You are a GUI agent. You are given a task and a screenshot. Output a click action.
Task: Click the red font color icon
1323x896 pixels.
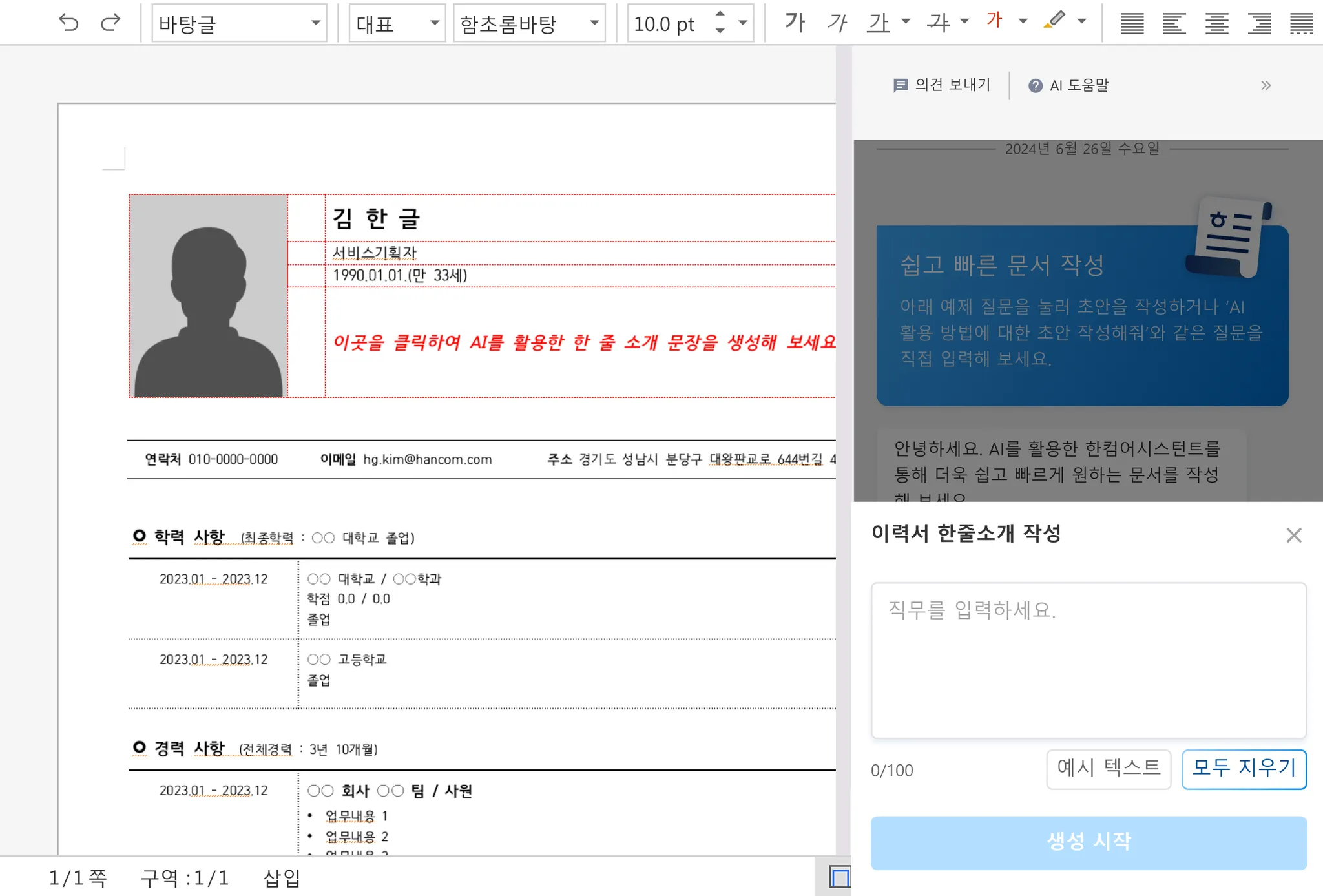pos(994,21)
